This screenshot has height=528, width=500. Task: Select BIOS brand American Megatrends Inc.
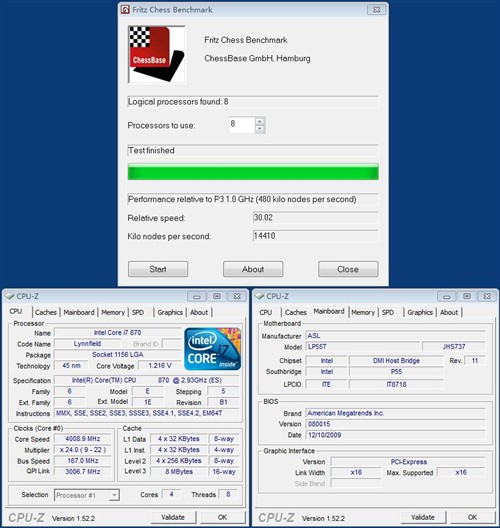click(x=395, y=413)
